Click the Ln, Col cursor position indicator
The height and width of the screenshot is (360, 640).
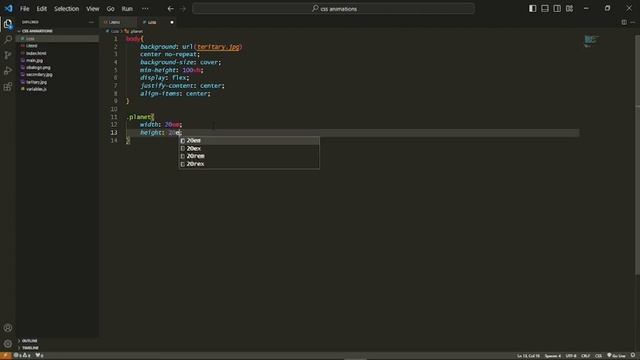click(528, 356)
